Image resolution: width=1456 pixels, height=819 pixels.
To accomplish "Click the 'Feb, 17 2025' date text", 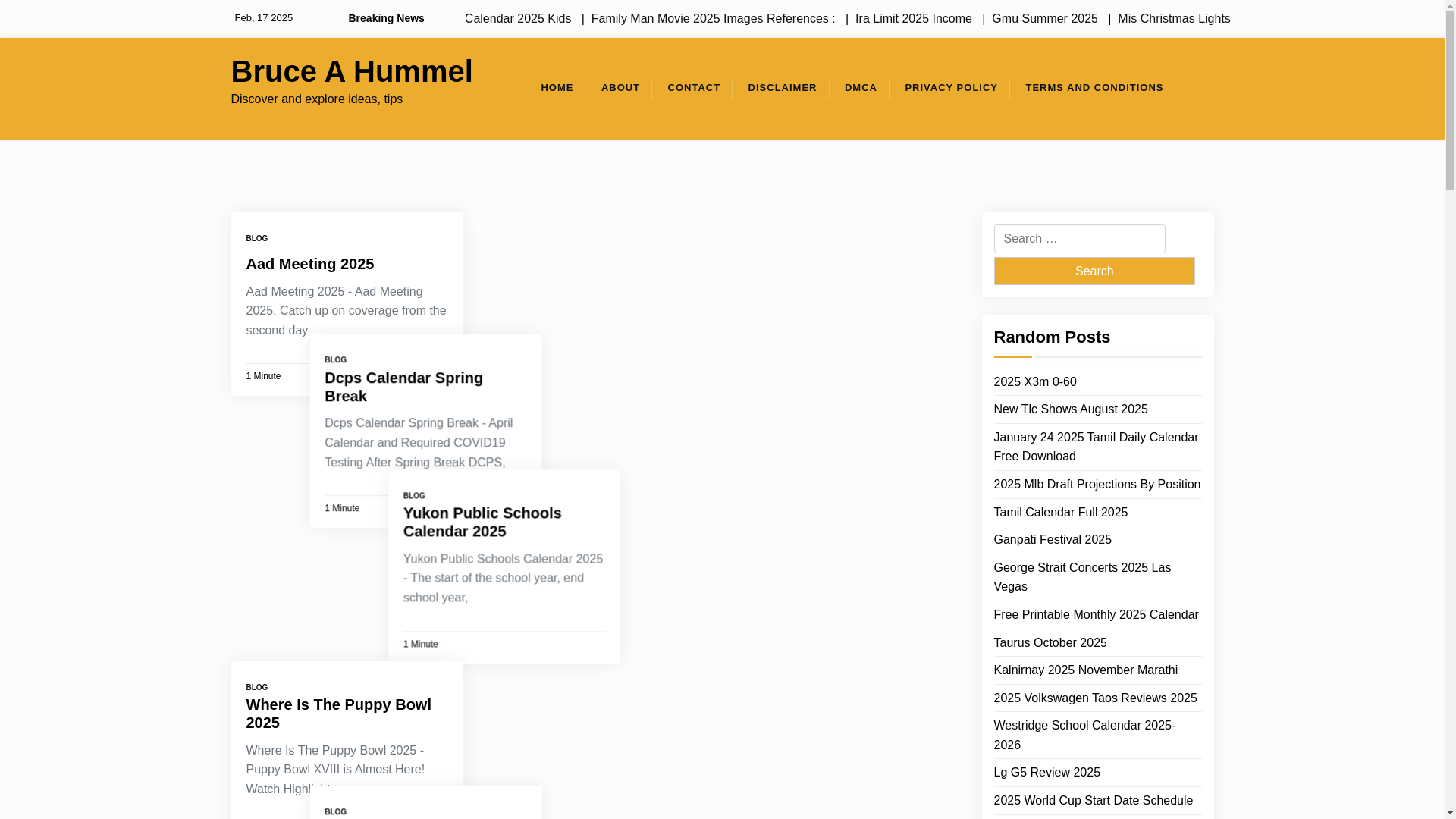I will (263, 18).
